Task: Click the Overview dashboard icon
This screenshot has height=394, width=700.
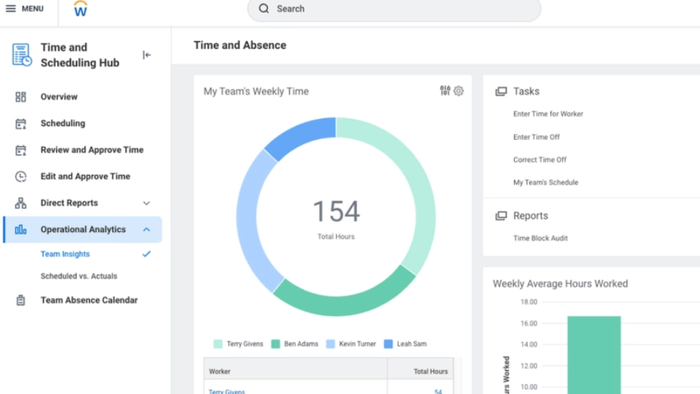Action: [x=21, y=97]
